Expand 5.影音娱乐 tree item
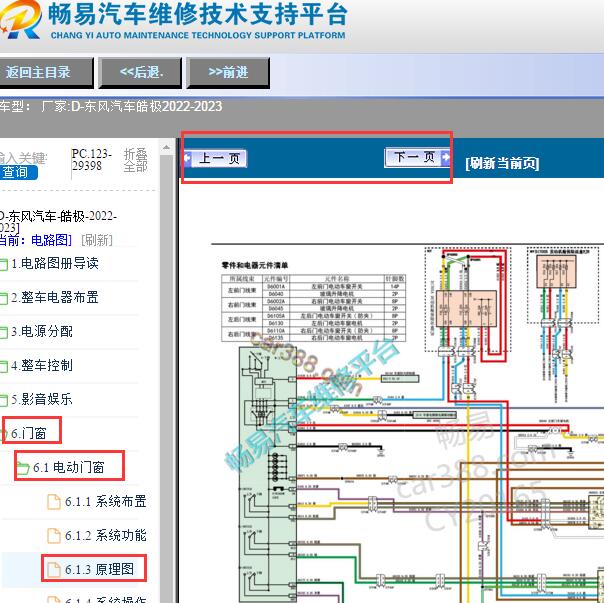This screenshot has width=604, height=603. 42,399
